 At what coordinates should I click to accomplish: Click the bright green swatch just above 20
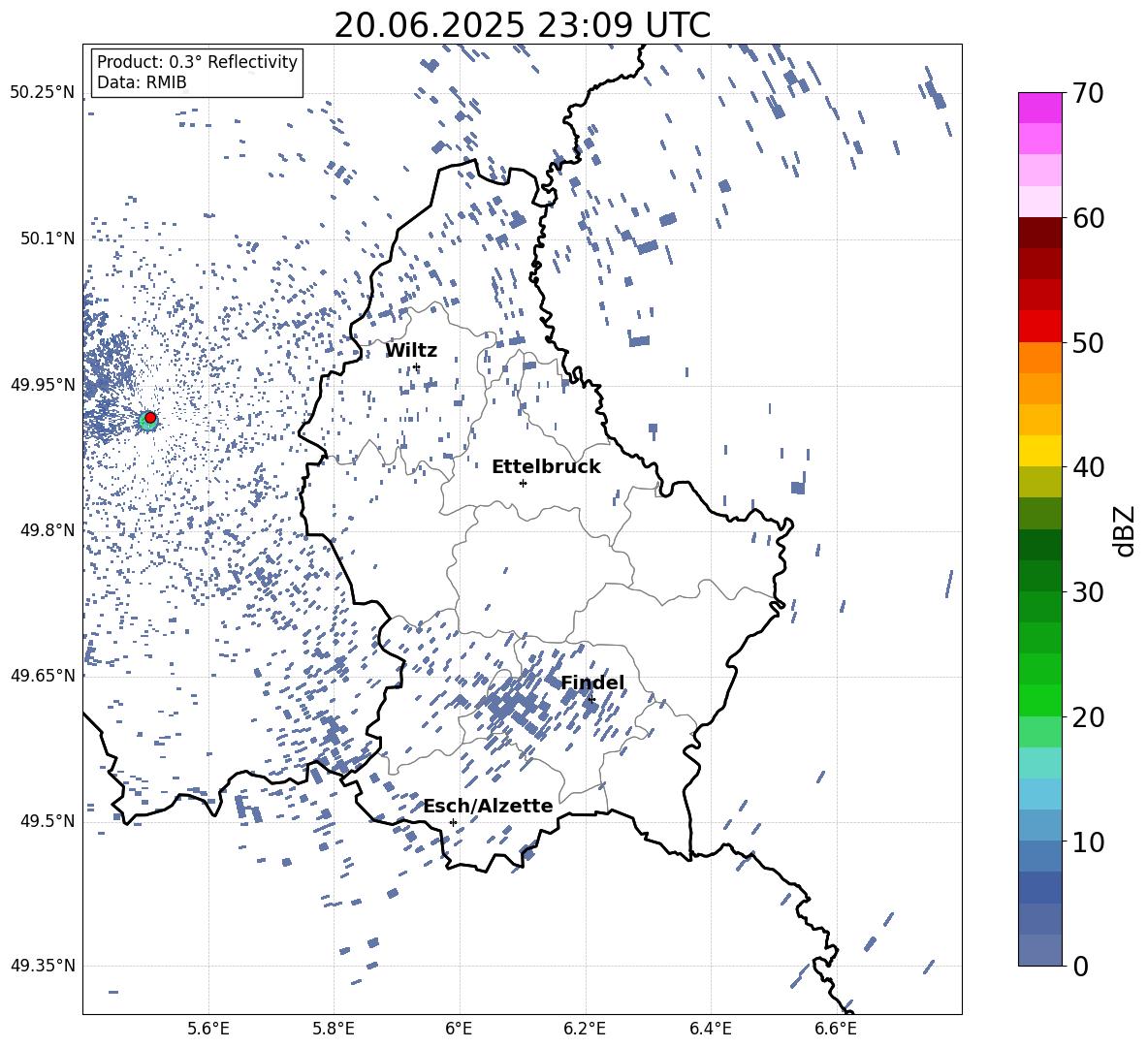[1040, 700]
